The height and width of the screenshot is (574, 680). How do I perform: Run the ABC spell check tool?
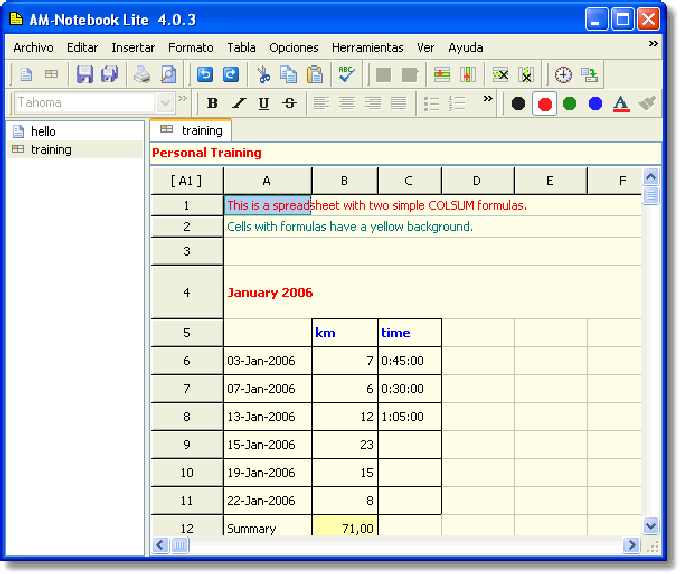pos(347,74)
